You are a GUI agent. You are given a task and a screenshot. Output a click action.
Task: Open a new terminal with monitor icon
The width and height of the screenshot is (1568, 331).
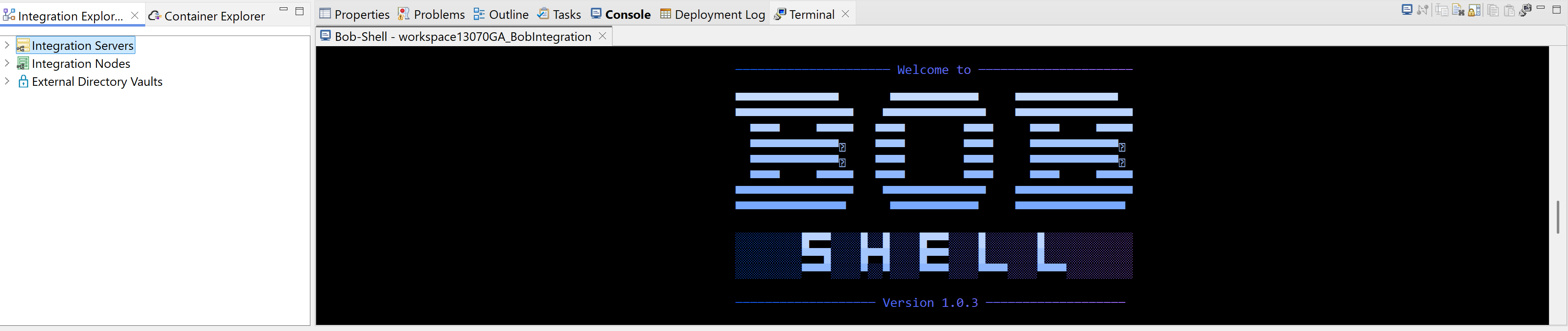click(1407, 10)
